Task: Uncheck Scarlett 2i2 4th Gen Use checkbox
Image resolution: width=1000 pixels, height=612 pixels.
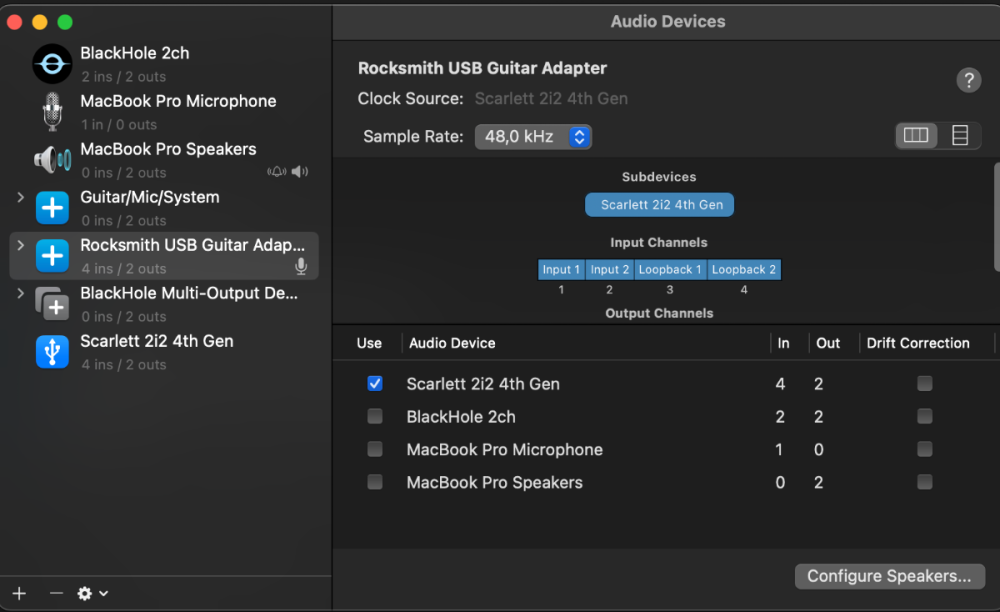Action: click(x=375, y=383)
